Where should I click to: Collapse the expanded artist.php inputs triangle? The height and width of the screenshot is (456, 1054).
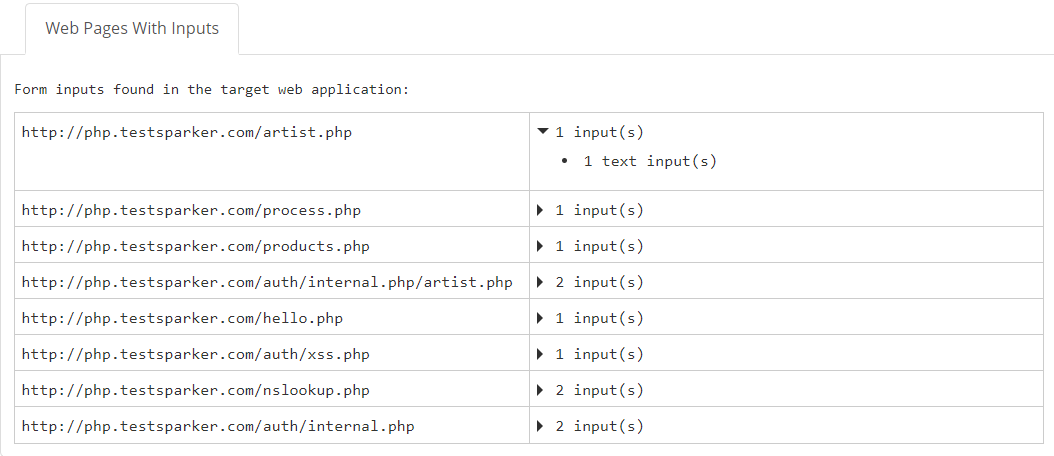pos(542,131)
